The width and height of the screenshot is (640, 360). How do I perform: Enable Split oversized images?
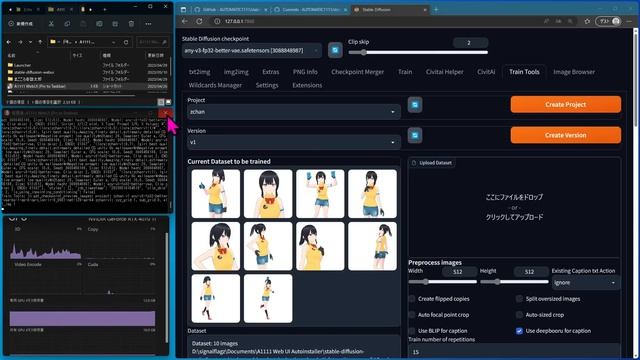click(519, 299)
